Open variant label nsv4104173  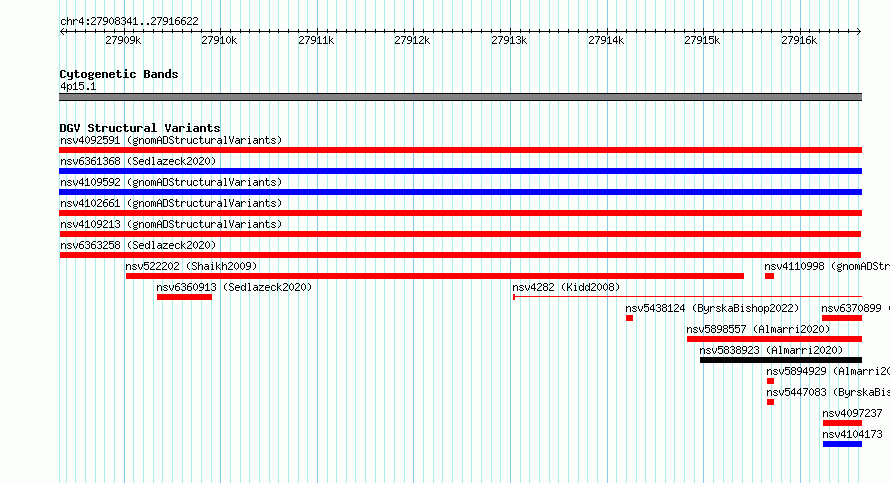(853, 434)
